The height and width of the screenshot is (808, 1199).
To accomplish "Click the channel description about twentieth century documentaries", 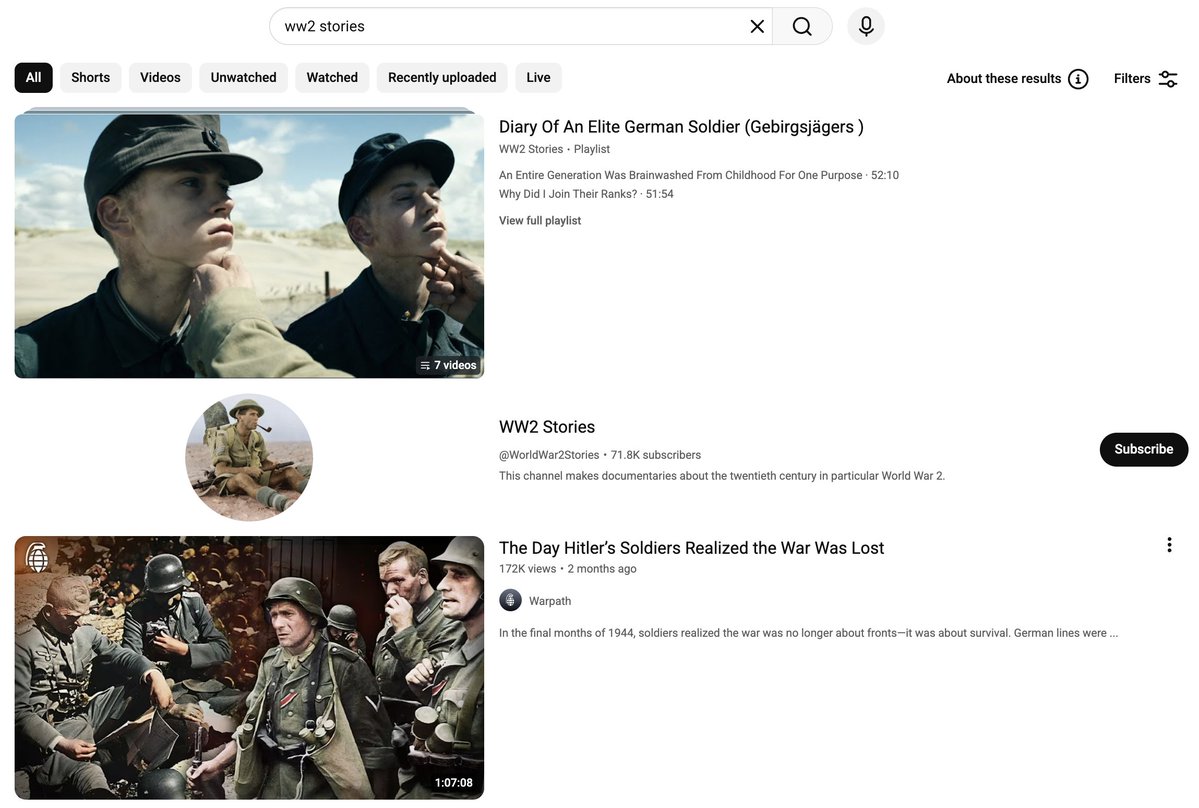I will tap(722, 476).
